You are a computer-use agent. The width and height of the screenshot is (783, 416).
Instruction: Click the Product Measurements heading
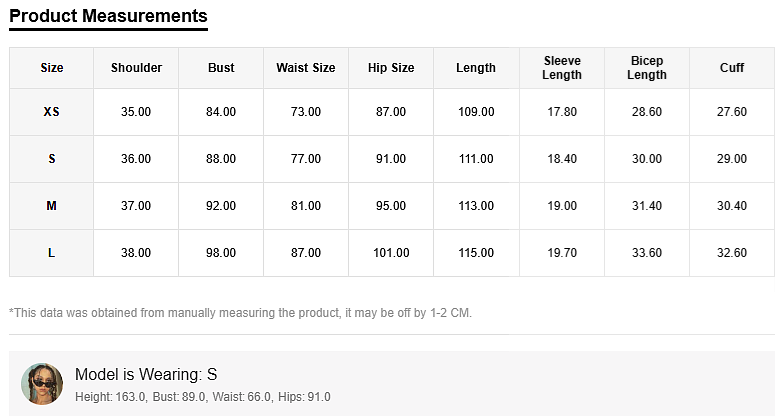coord(108,16)
